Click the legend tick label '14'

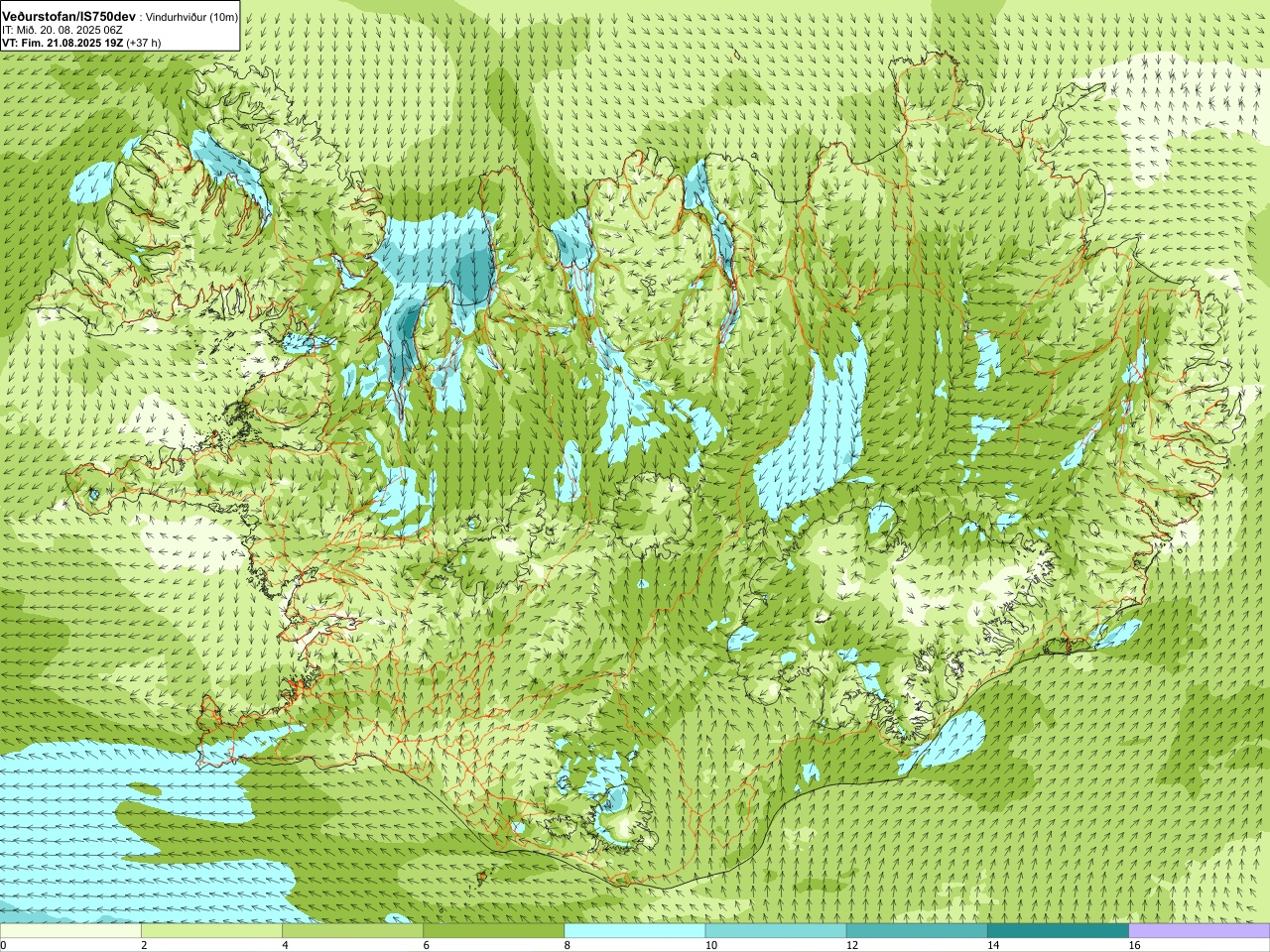[x=993, y=945]
